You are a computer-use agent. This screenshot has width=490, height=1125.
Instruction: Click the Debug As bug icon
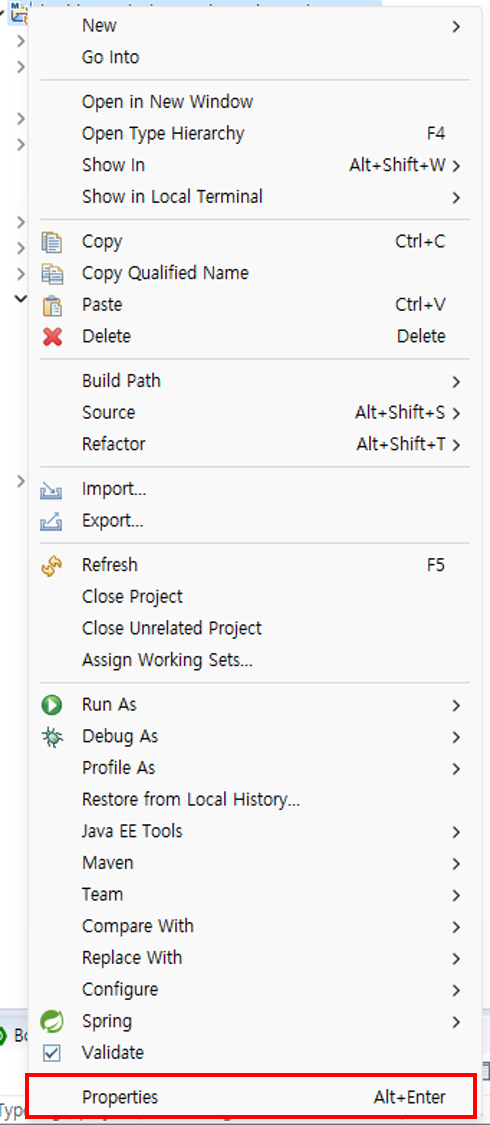tap(52, 737)
